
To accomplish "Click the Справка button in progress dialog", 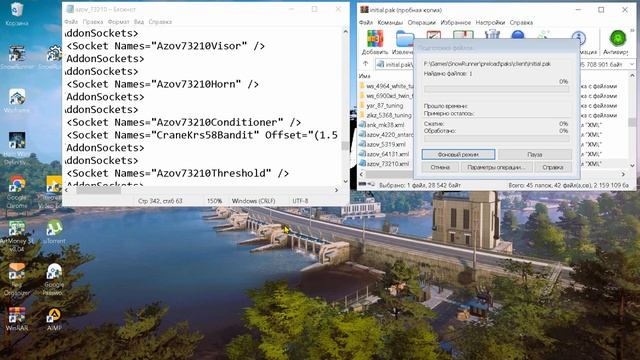I will (x=553, y=167).
